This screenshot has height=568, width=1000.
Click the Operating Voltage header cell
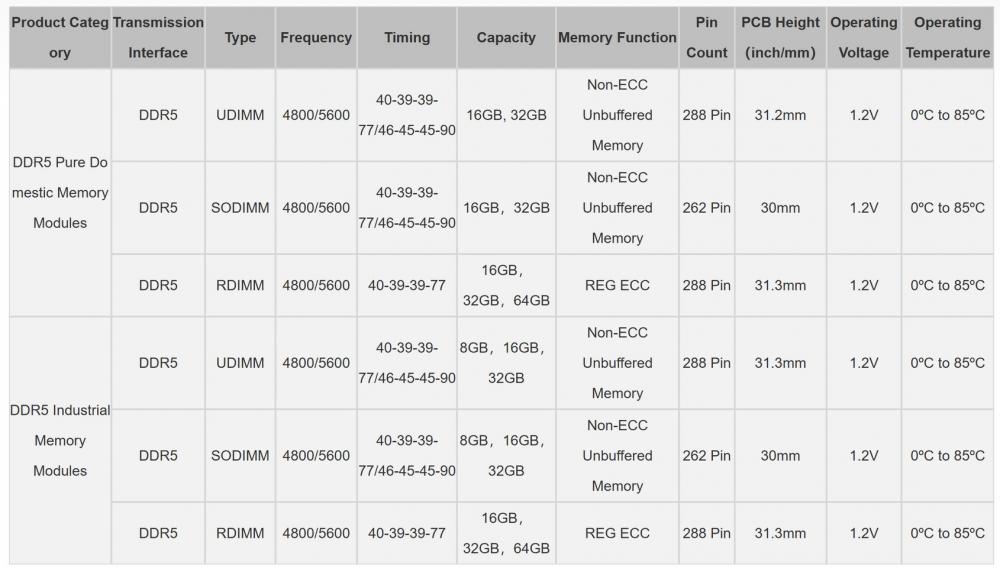coord(864,38)
